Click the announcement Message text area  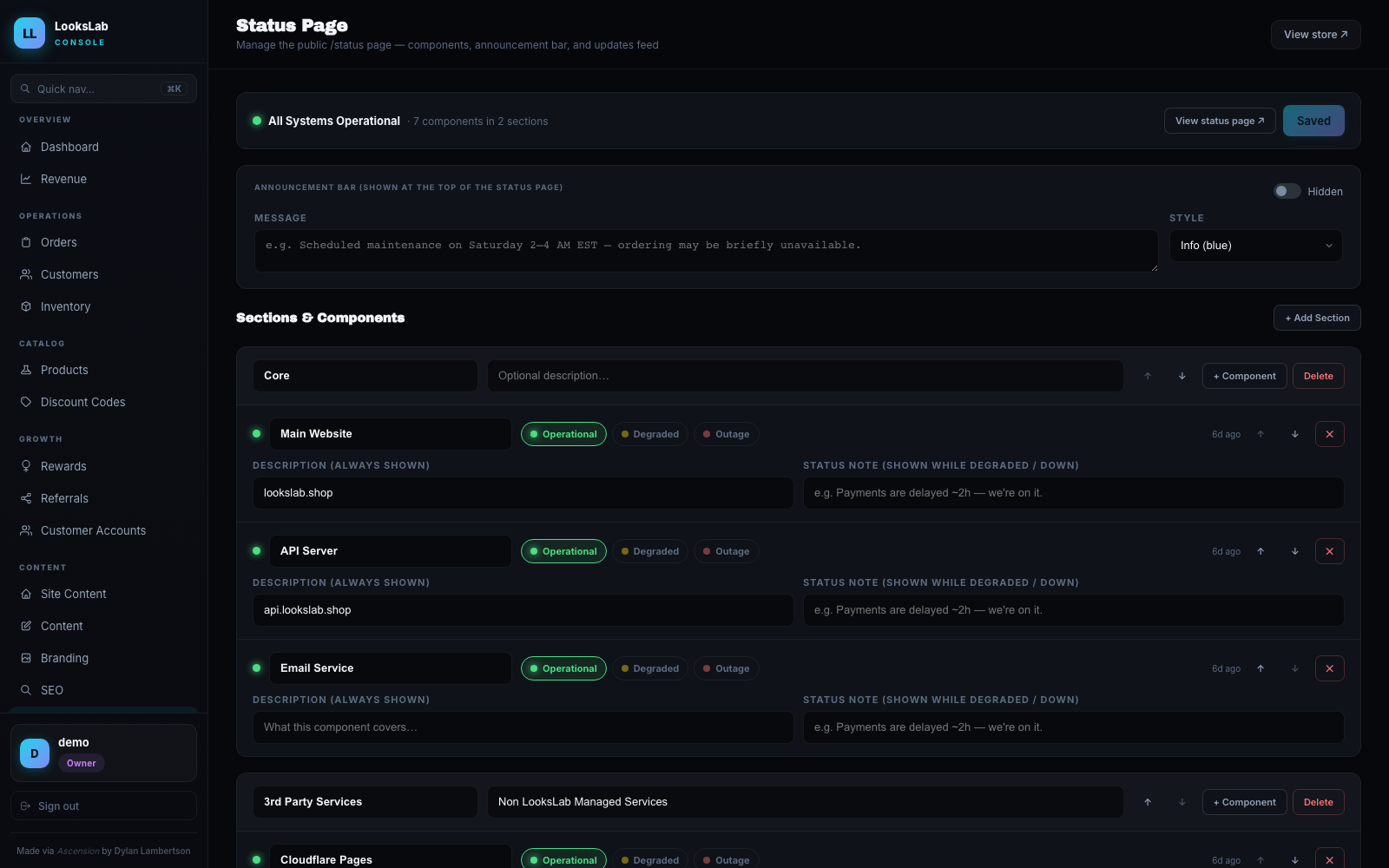click(706, 251)
